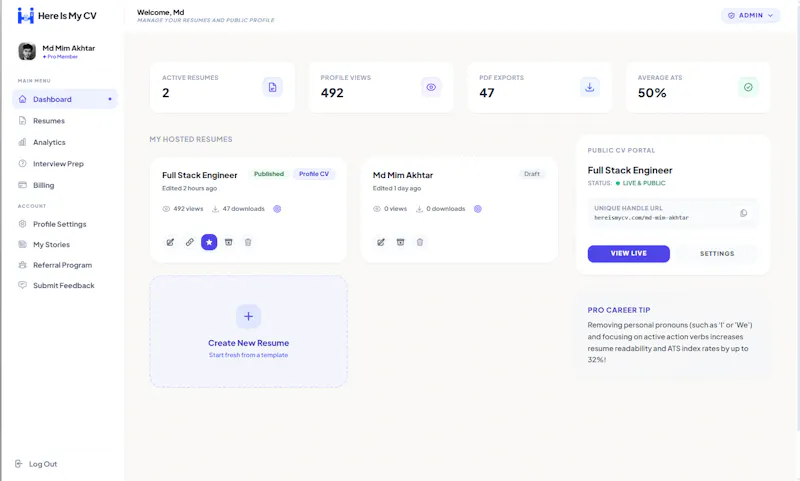Archive the Full Stack Engineer resume
Image resolution: width=800 pixels, height=481 pixels.
[229, 242]
